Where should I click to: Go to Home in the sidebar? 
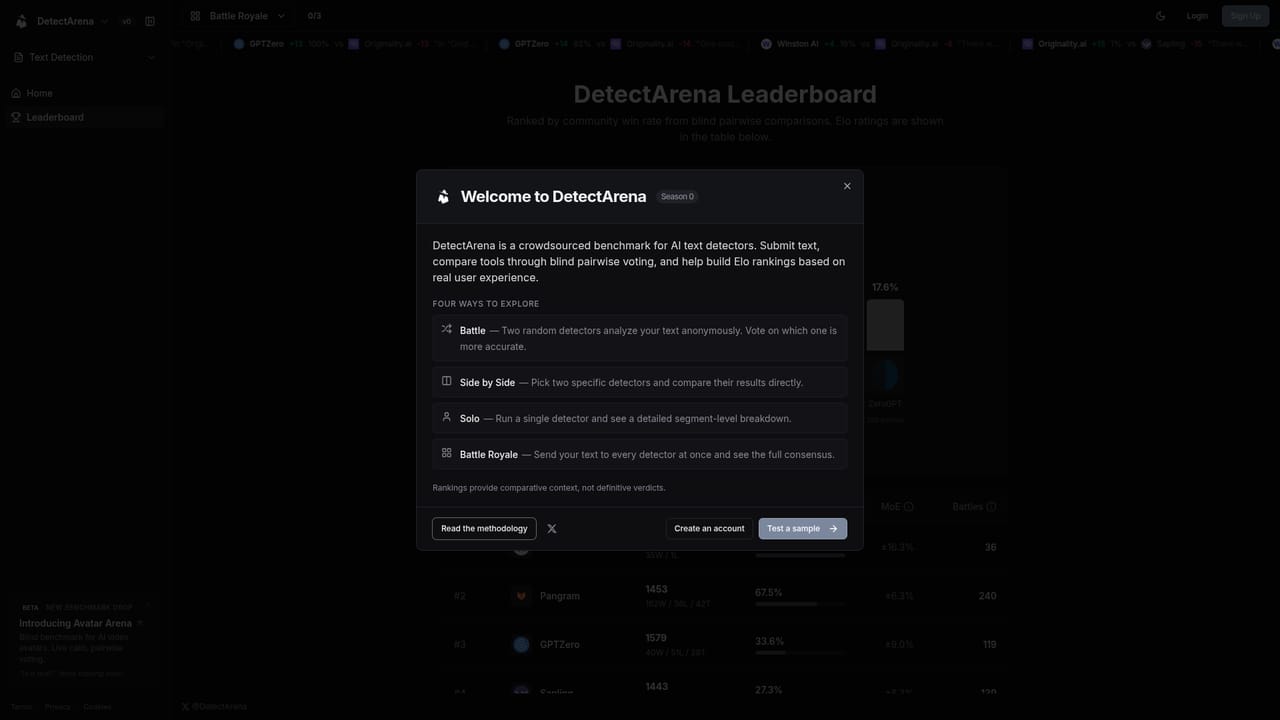tap(86, 93)
